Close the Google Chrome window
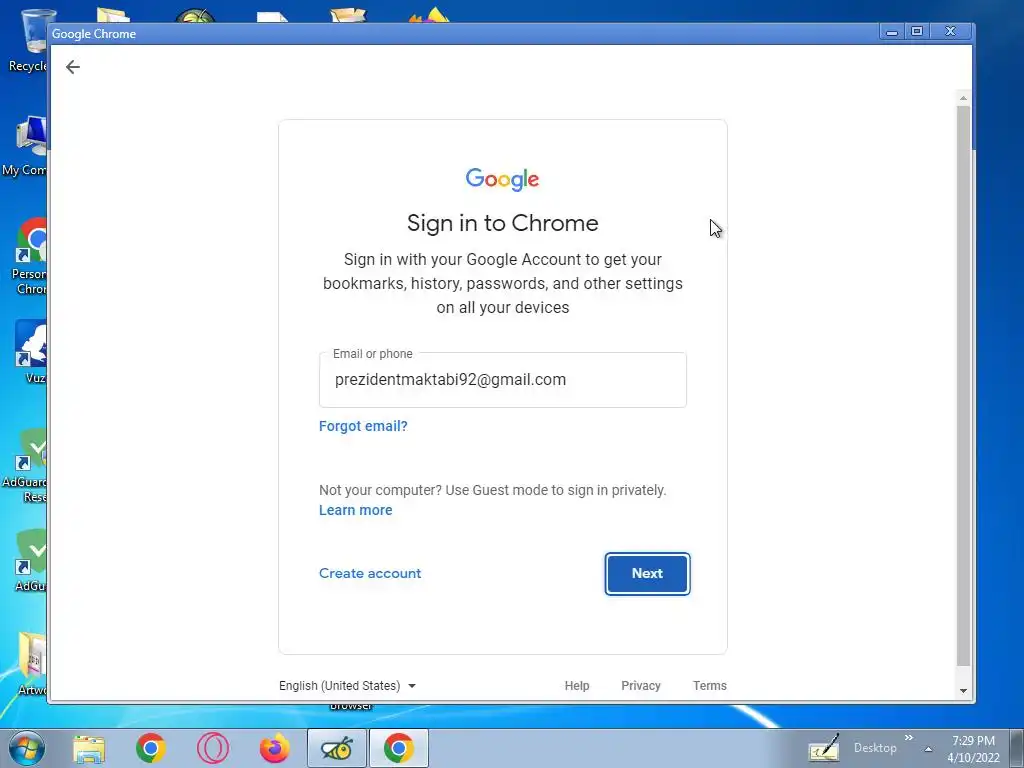Image resolution: width=1024 pixels, height=768 pixels. pyautogui.click(x=950, y=31)
